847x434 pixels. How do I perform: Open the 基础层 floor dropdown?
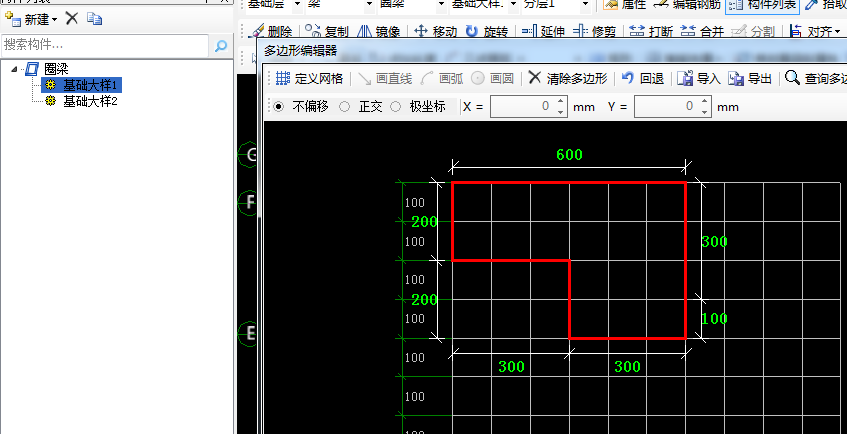298,4
